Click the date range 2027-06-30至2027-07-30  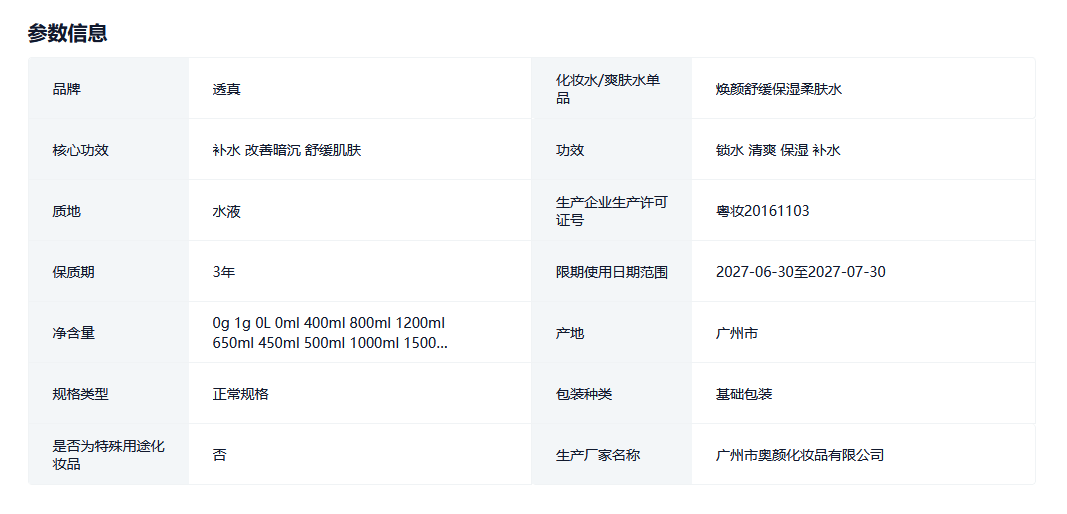[801, 272]
